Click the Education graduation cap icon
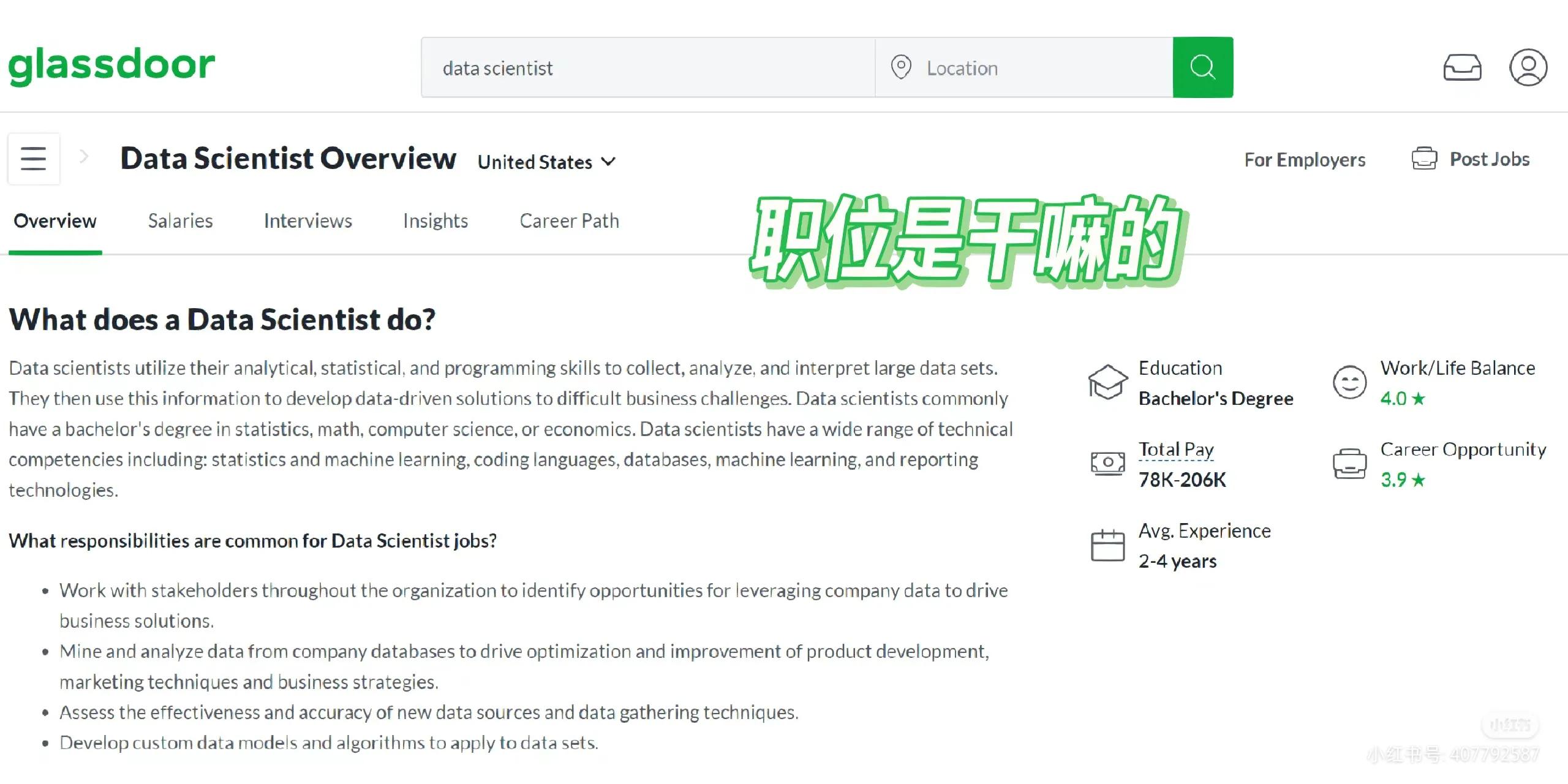 coord(1107,382)
